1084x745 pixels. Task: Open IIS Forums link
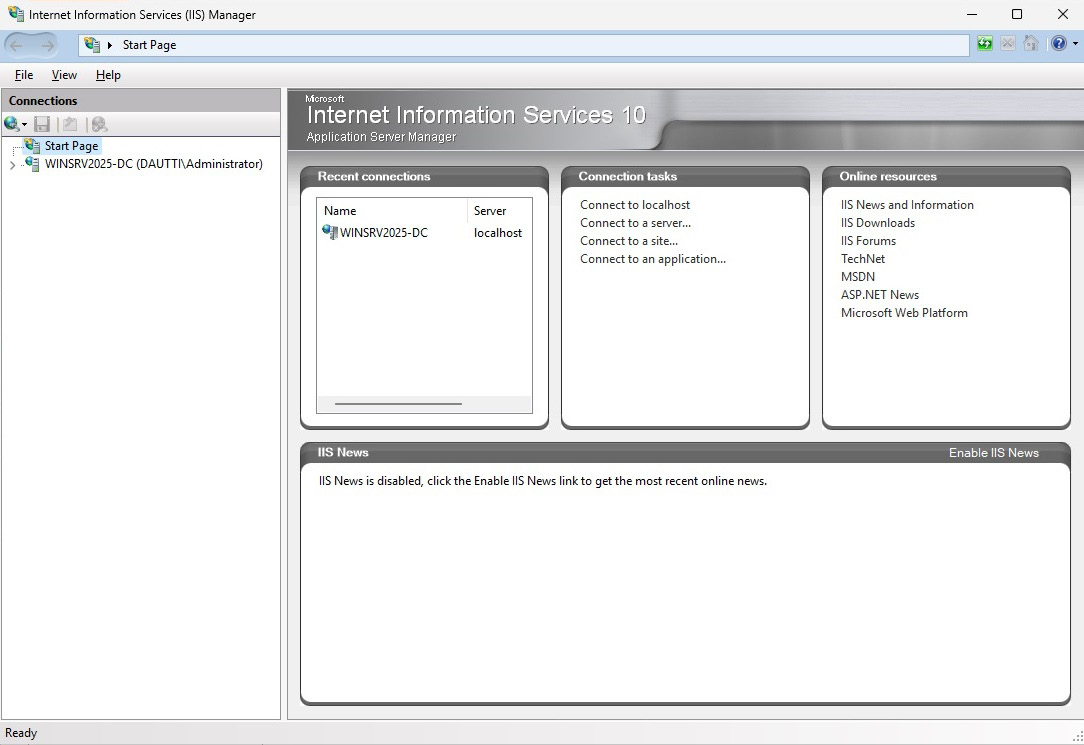868,241
